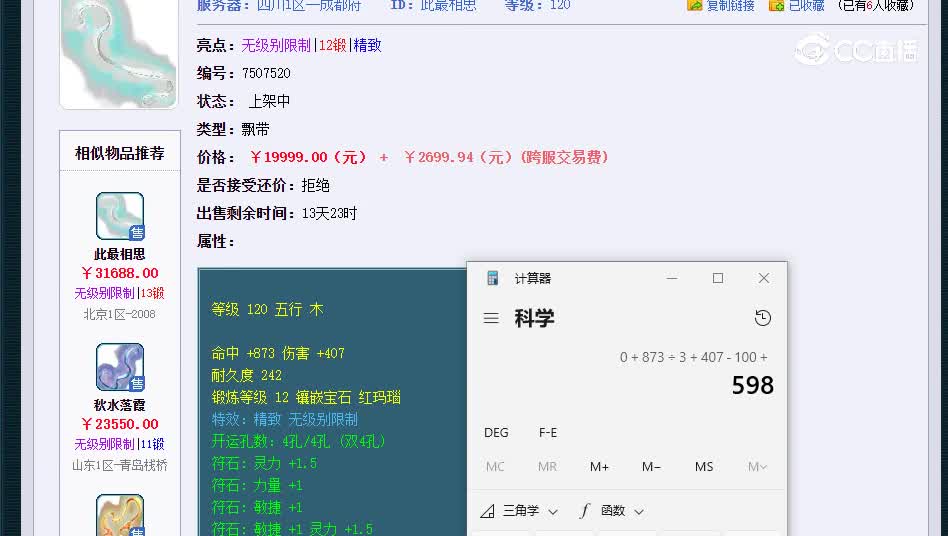Click the 秋水落霞 item name in recommendations
948x536 pixels.
(x=120, y=405)
